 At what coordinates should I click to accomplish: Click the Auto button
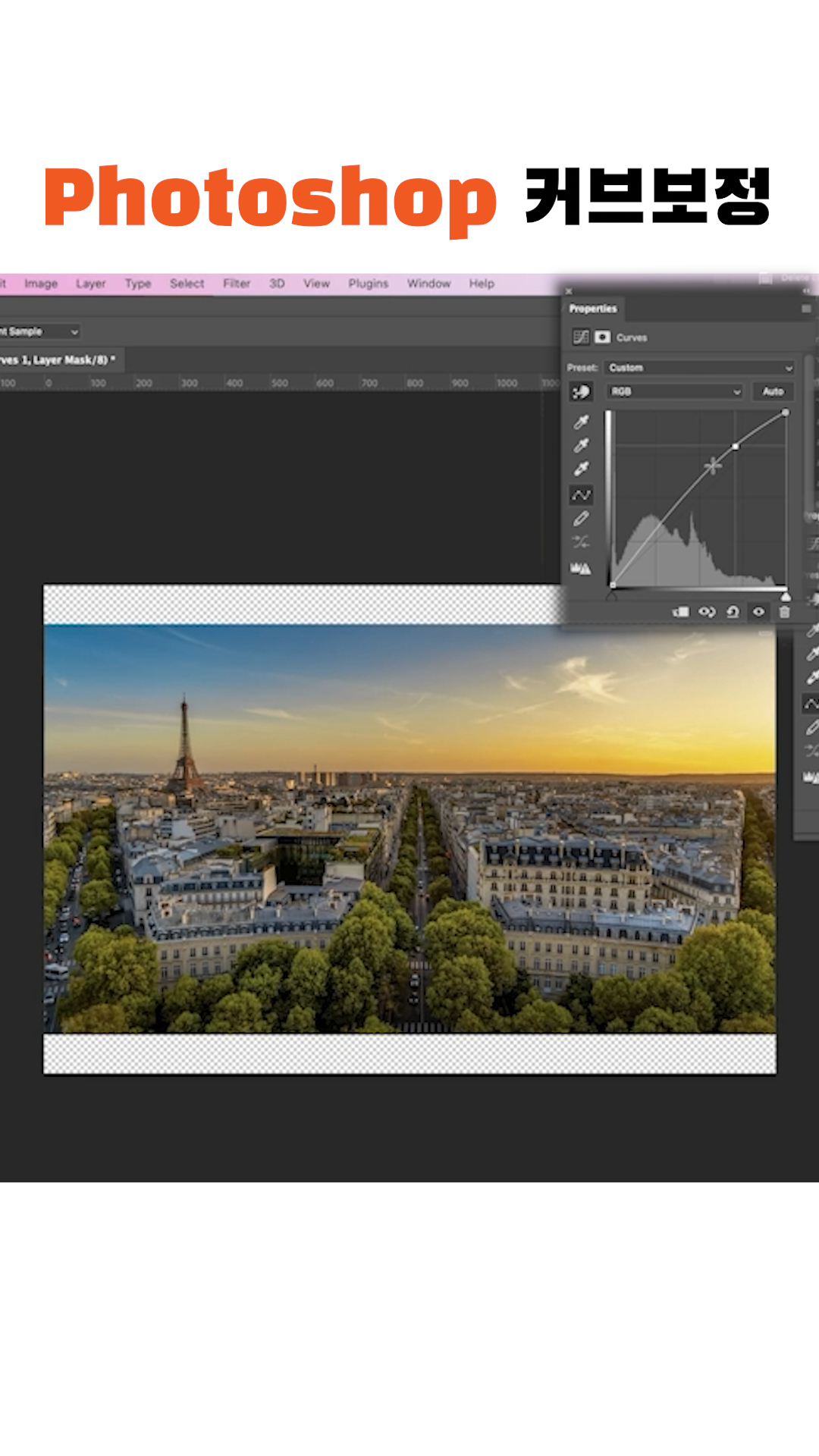773,391
